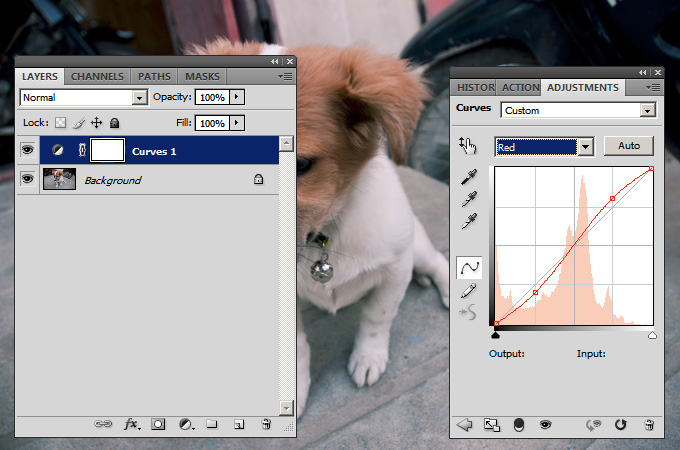Close the Adjustments panel
Screen dimensions: 680x450
click(x=658, y=72)
